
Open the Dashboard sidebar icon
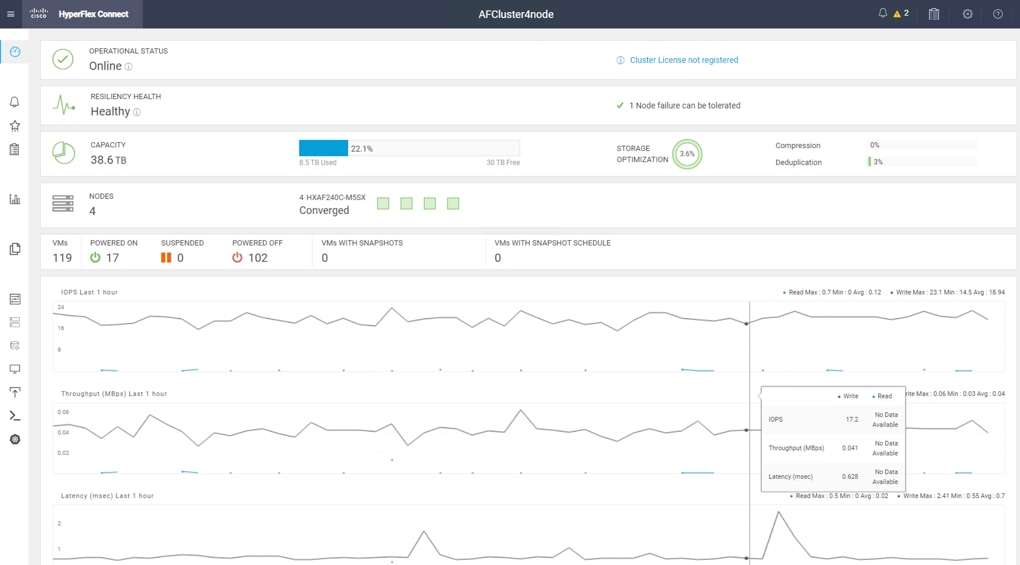(14, 52)
